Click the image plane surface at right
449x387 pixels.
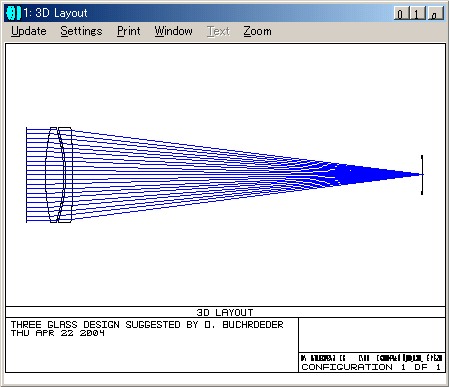[x=422, y=175]
